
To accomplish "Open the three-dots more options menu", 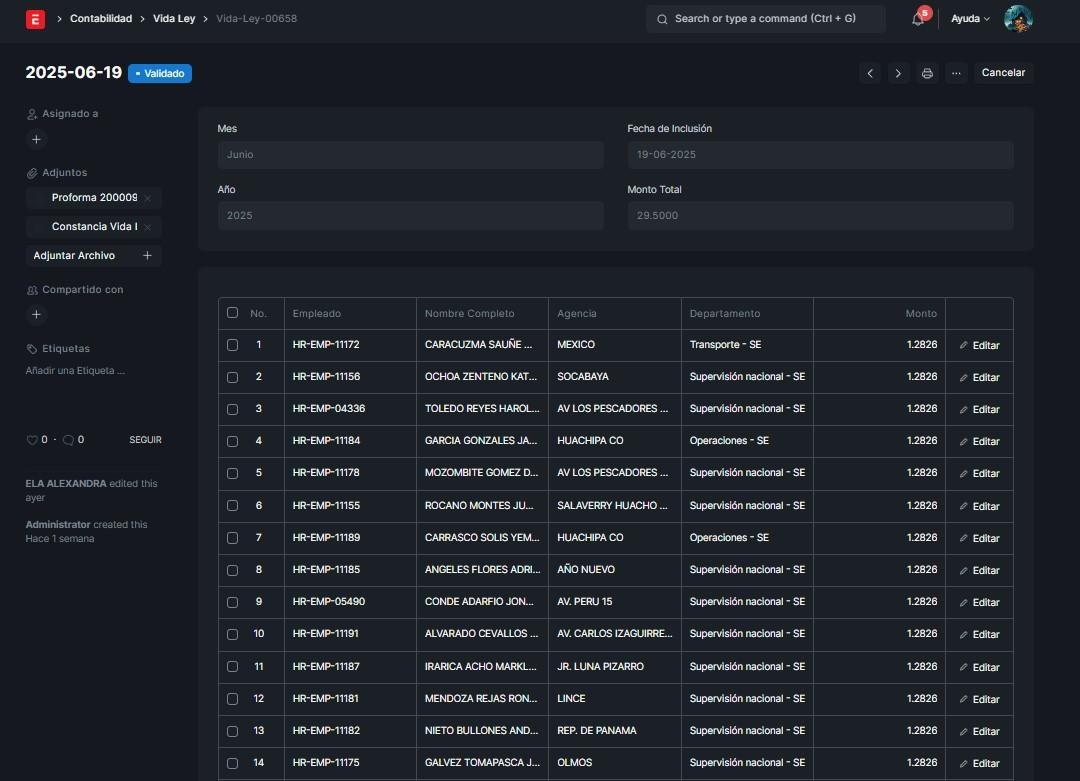I will 956,73.
